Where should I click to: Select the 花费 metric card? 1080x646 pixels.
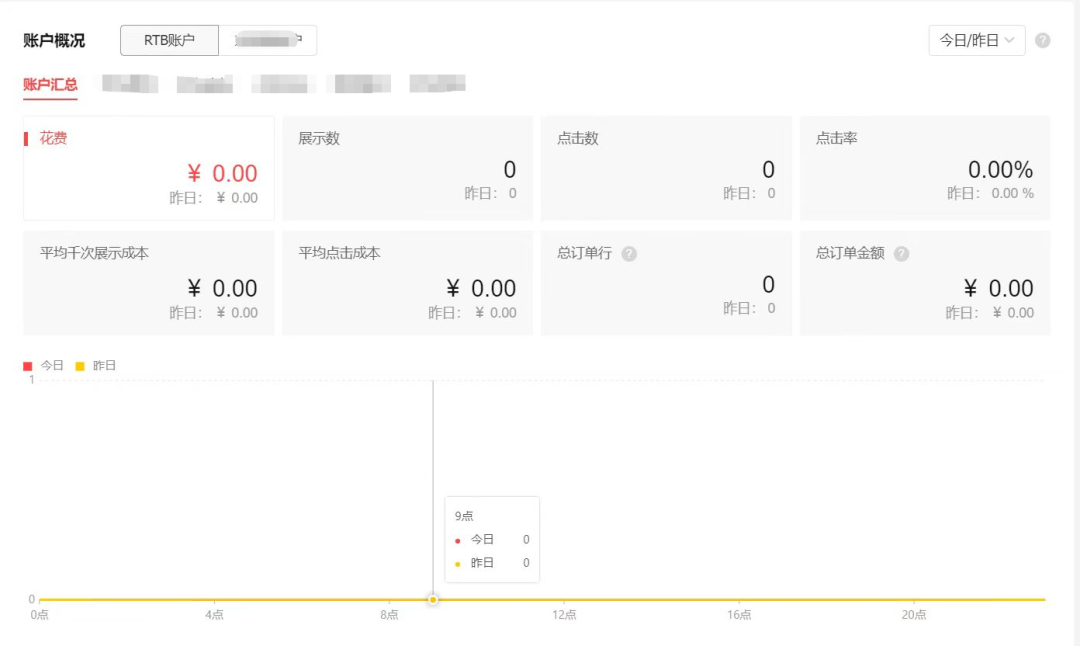(149, 168)
